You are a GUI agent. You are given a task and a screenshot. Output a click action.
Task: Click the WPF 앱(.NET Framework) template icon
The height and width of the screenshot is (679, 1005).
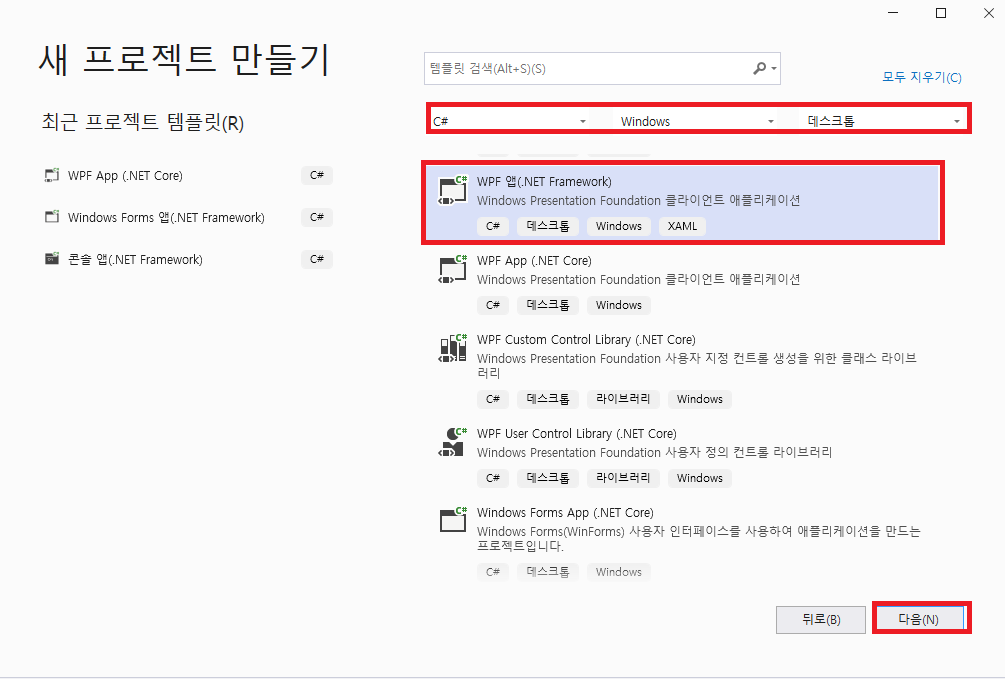[x=453, y=190]
